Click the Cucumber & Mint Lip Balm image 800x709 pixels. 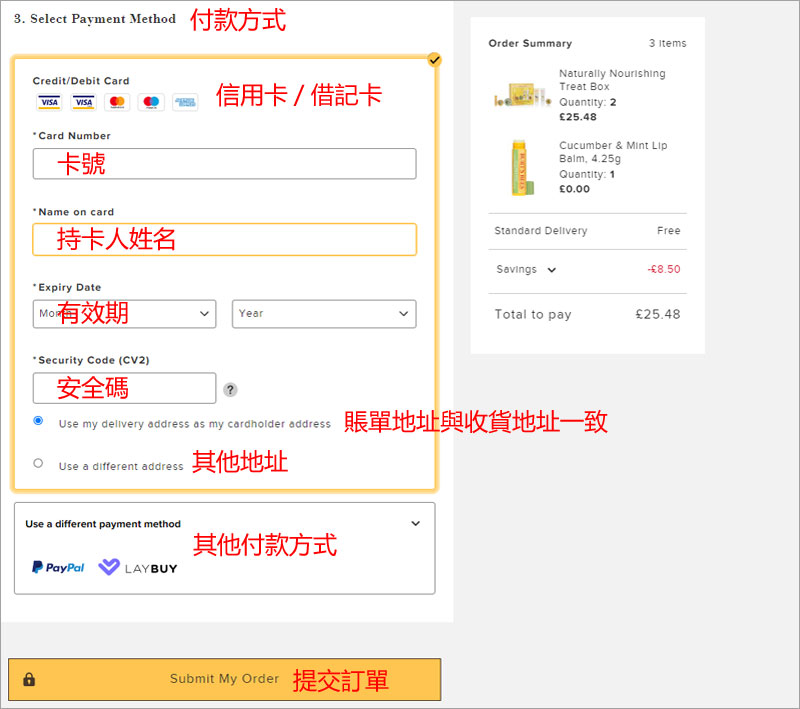pyautogui.click(x=519, y=167)
